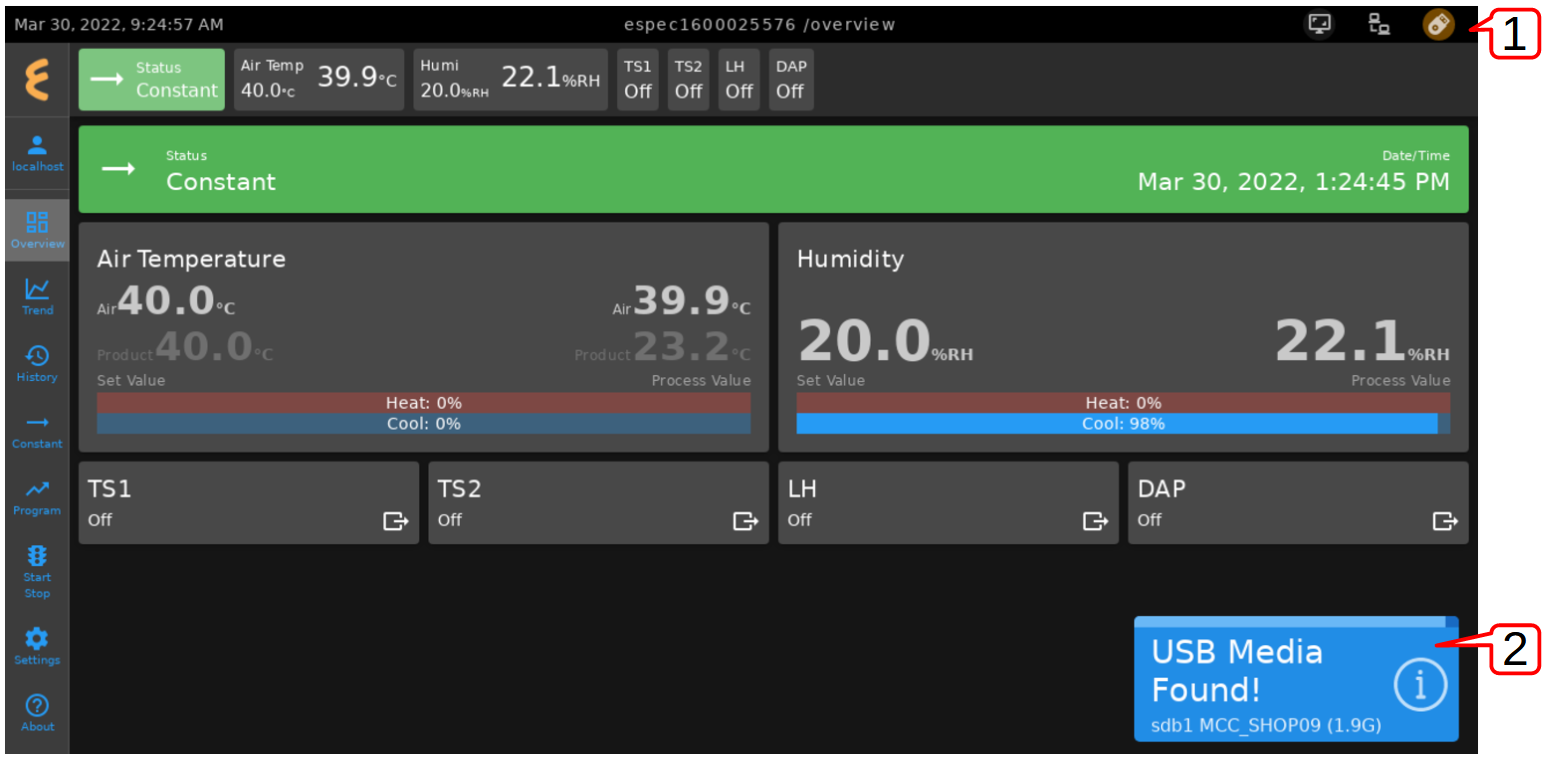
Task: Click the small Status Constant tile
Action: coord(152,79)
